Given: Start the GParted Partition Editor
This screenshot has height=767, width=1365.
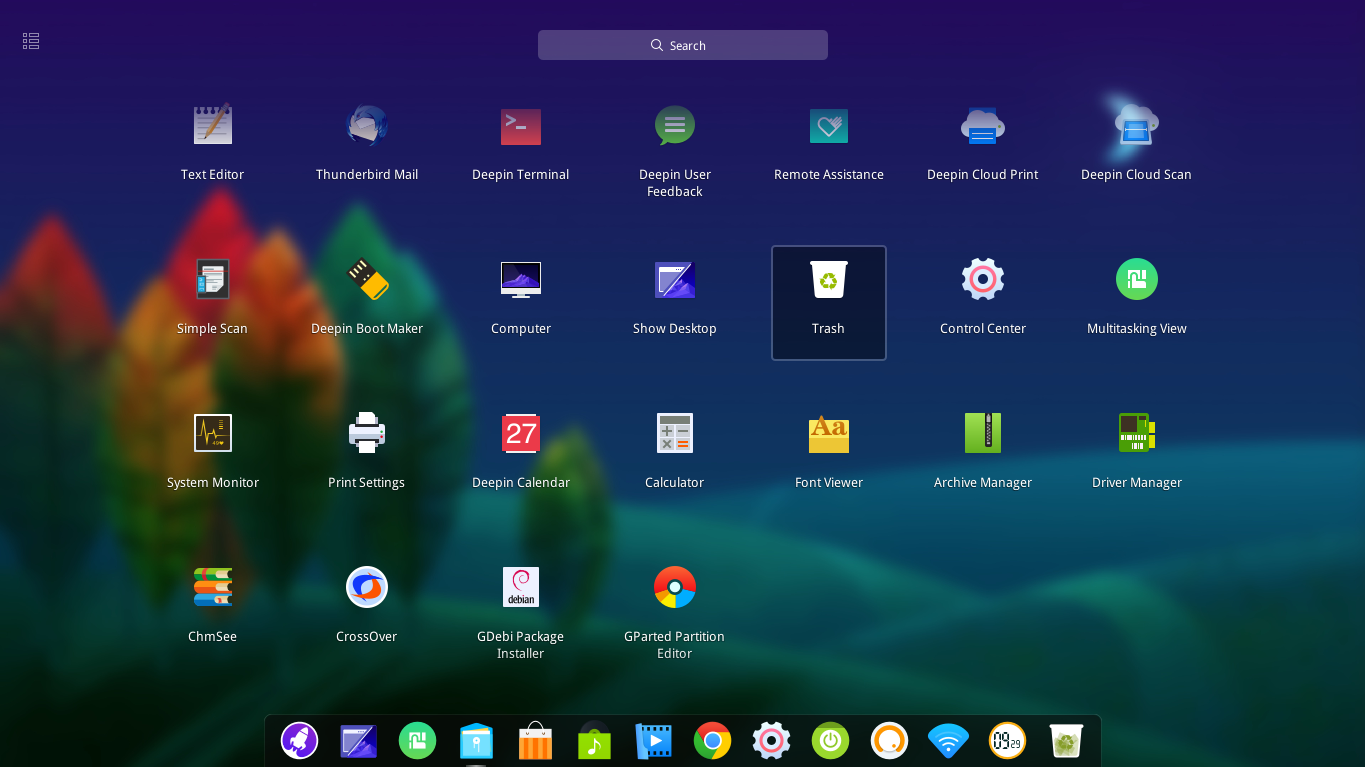Looking at the screenshot, I should click(674, 600).
